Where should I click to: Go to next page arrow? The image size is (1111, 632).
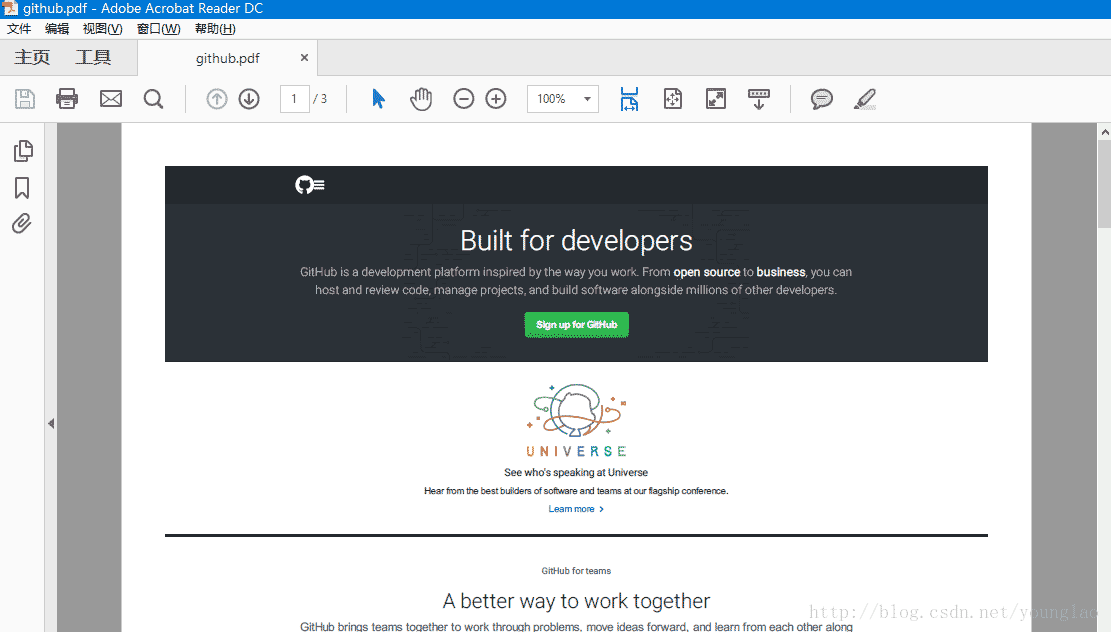(249, 98)
